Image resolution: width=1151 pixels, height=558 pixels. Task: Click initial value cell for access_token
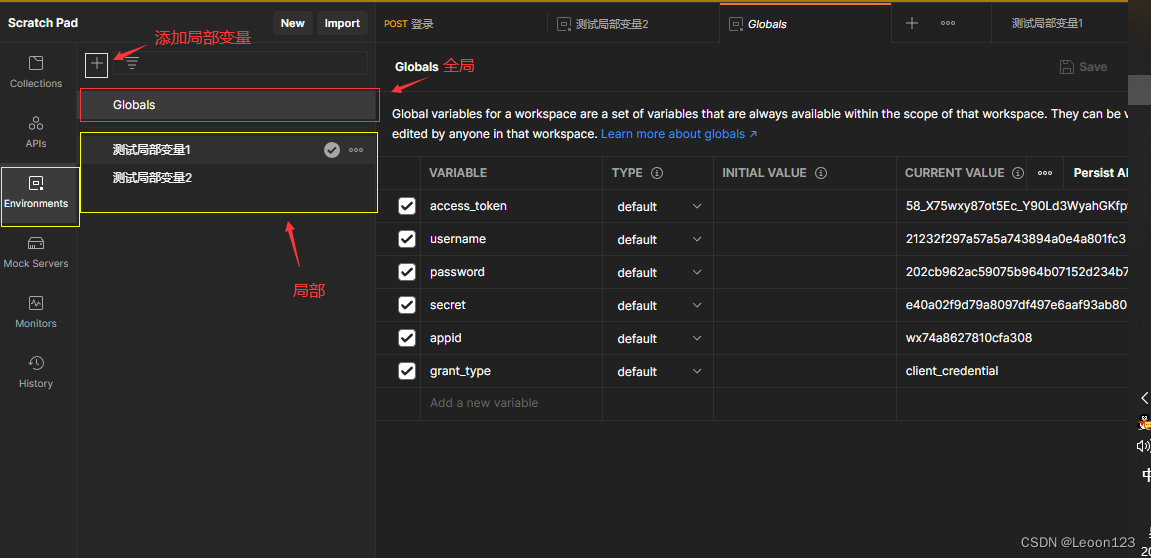click(x=805, y=207)
